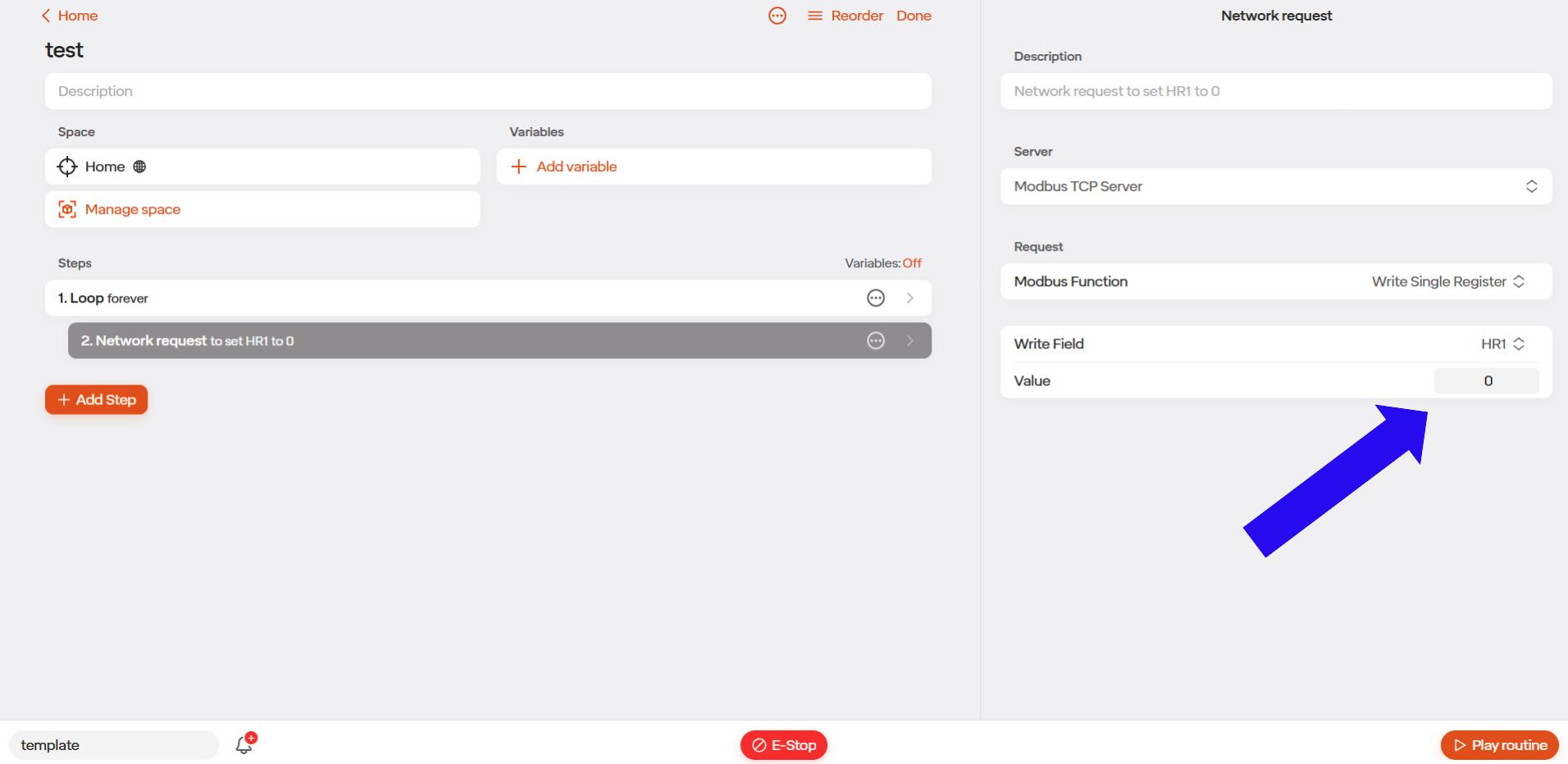1568x764 pixels.
Task: Click the routine title test
Action: point(64,50)
